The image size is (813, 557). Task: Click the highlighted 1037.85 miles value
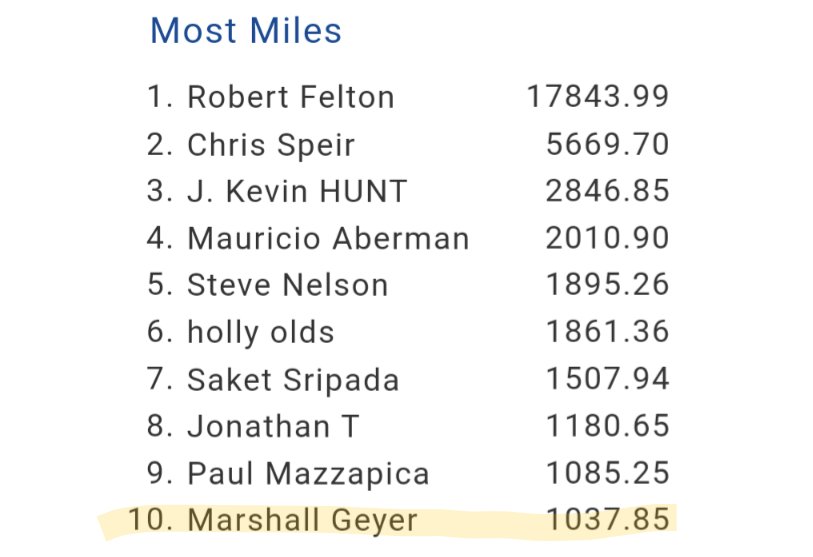coord(607,520)
